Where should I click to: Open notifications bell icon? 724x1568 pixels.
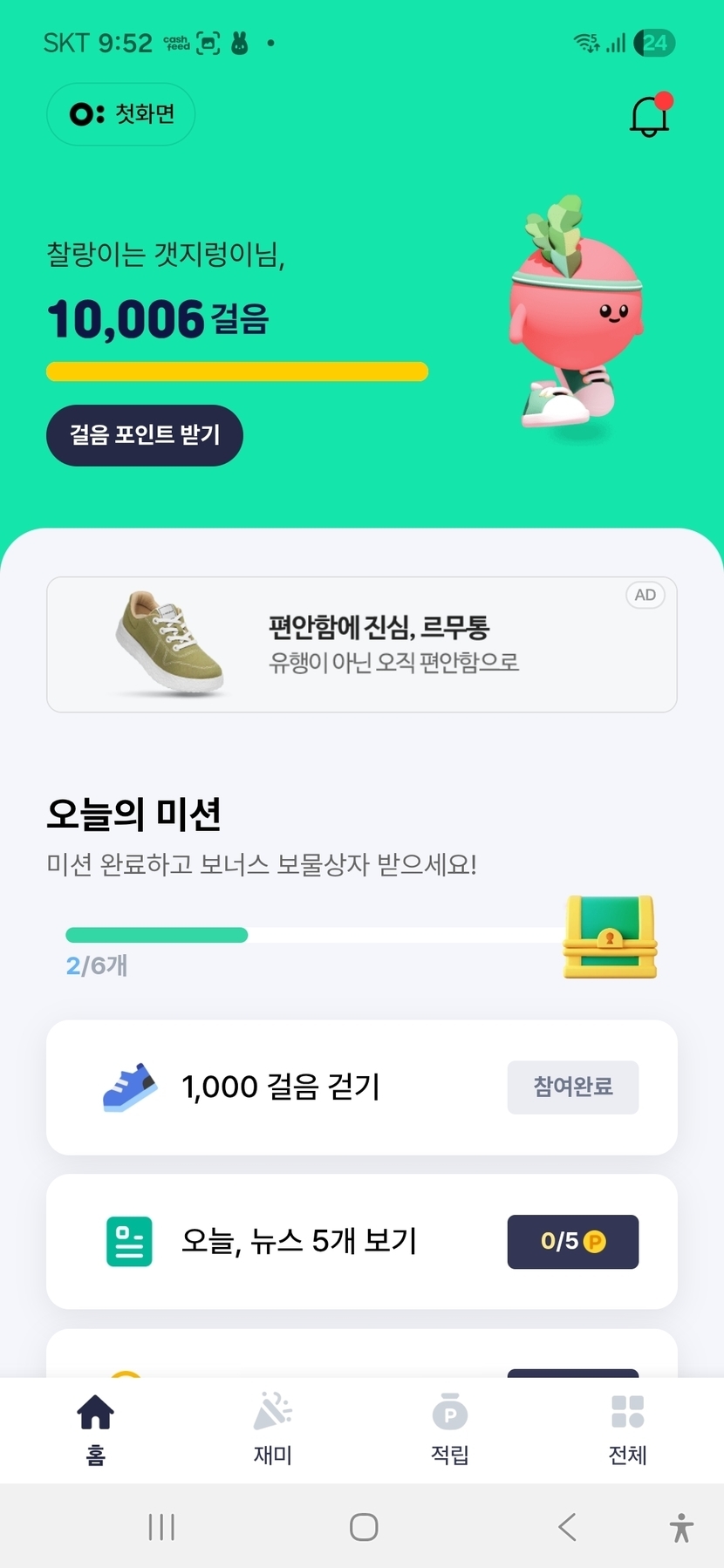point(649,116)
